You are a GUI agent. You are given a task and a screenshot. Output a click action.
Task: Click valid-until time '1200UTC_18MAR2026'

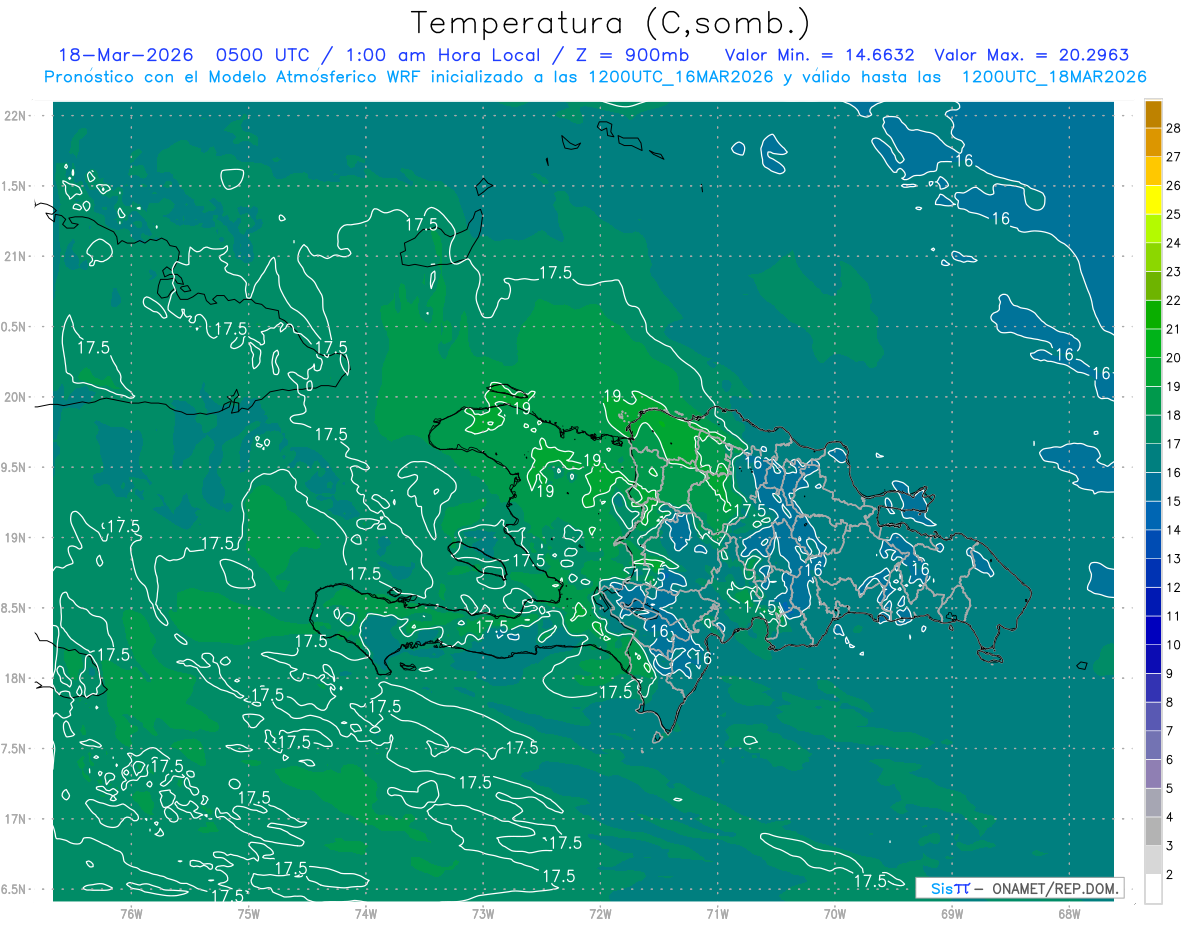(1053, 77)
